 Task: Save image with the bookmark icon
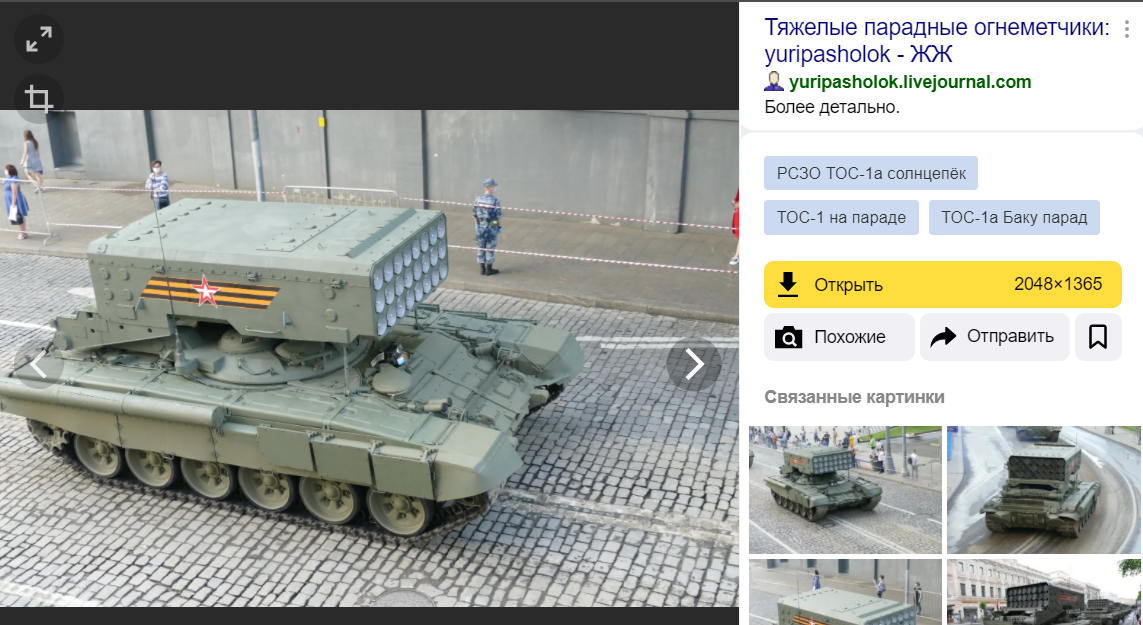[x=1098, y=337]
